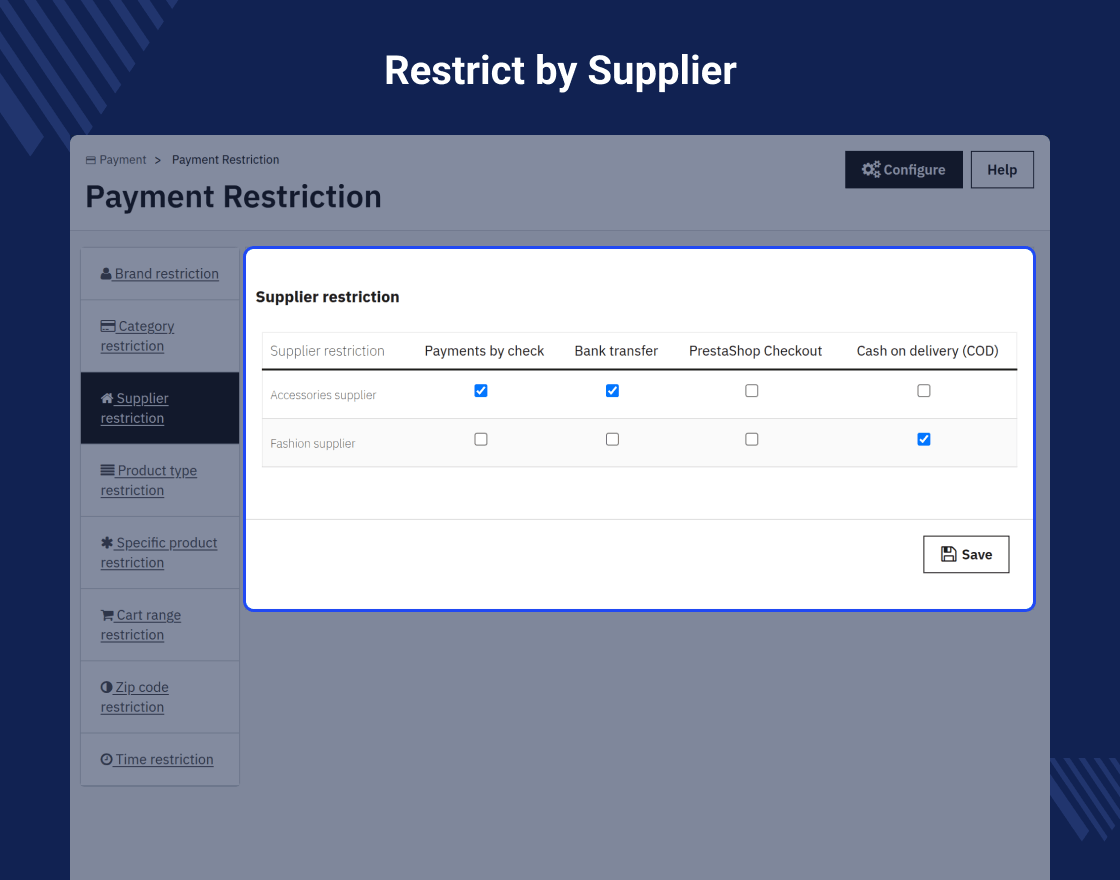Click the clock icon beside Time restriction
1120x880 pixels.
106,759
